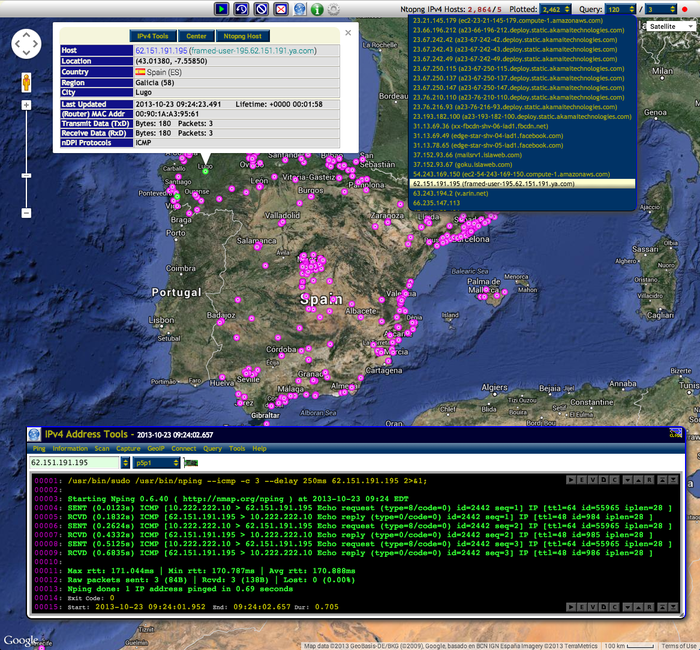This screenshot has width=700, height=650.
Task: Click the map pan navigation control
Action: click(x=26, y=45)
